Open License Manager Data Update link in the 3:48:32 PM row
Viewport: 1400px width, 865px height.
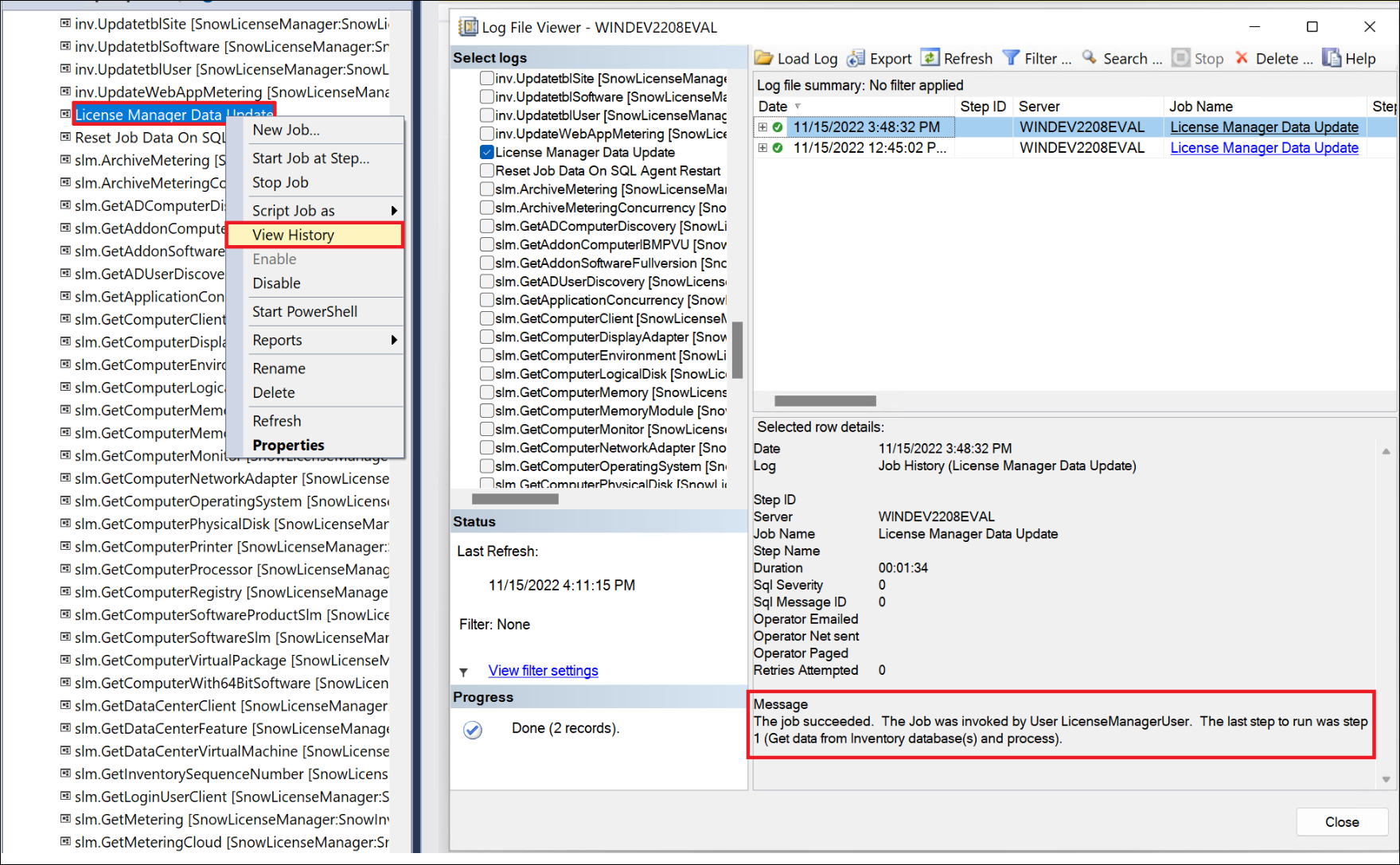click(x=1264, y=127)
